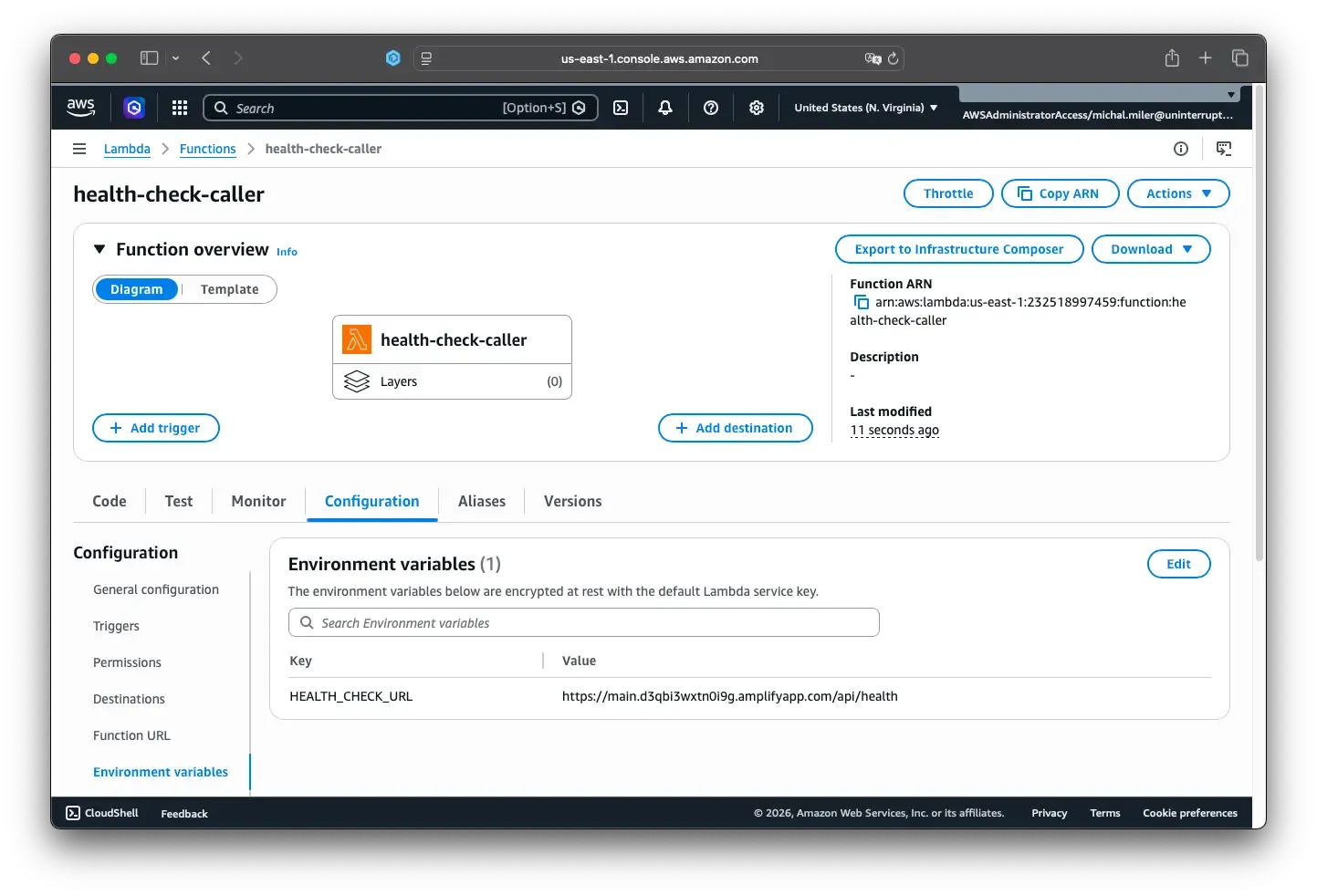Switch to the Template view toggle
Image resolution: width=1317 pixels, height=896 pixels.
click(x=229, y=289)
